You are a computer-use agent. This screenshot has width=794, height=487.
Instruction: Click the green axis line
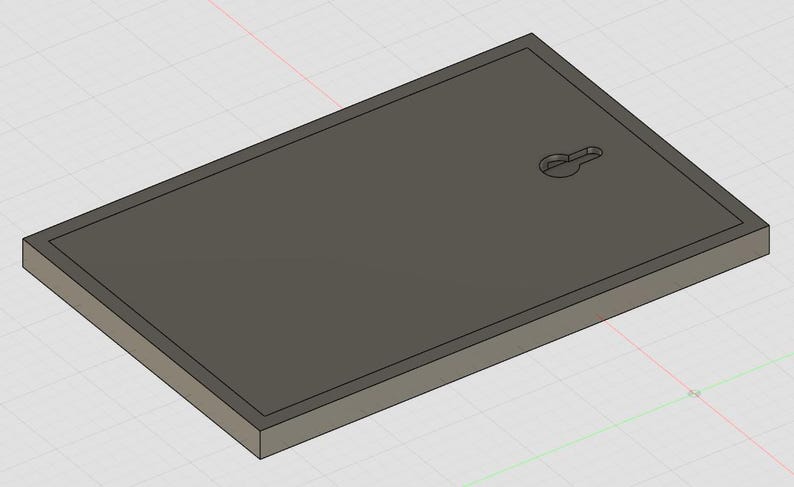628,421
